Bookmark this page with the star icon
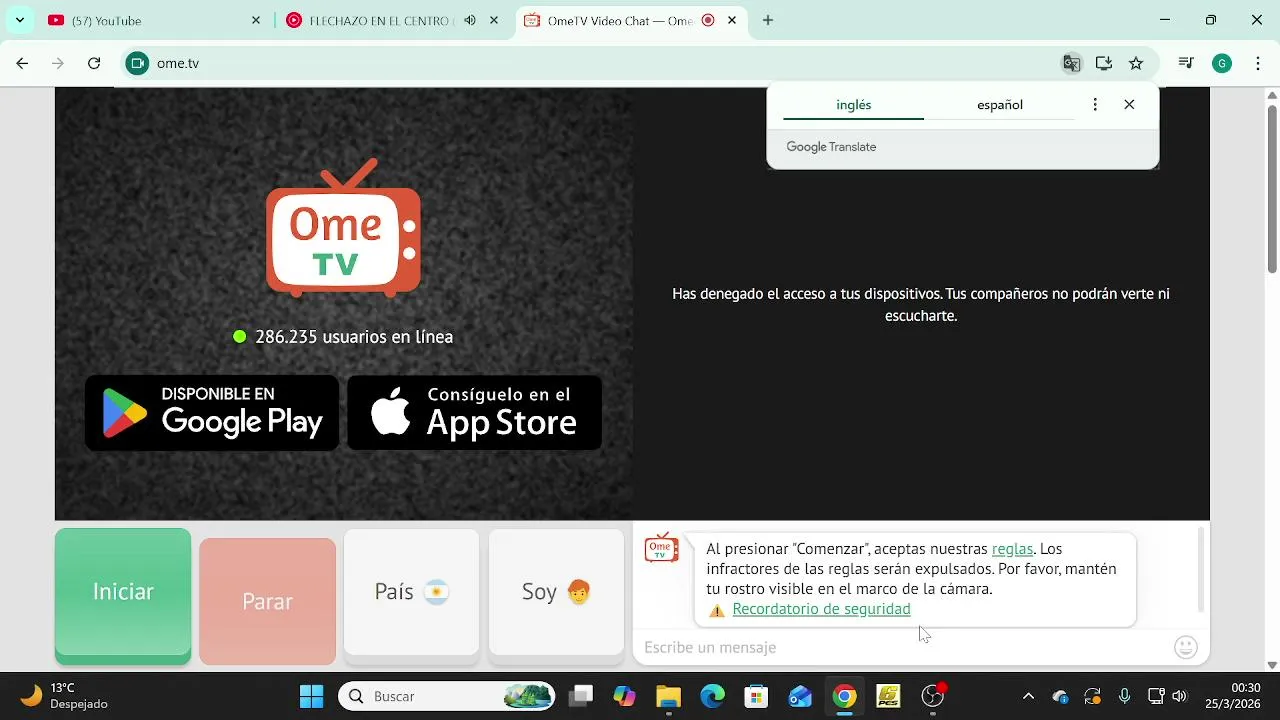Screen dimensions: 1280x720 click(1136, 63)
